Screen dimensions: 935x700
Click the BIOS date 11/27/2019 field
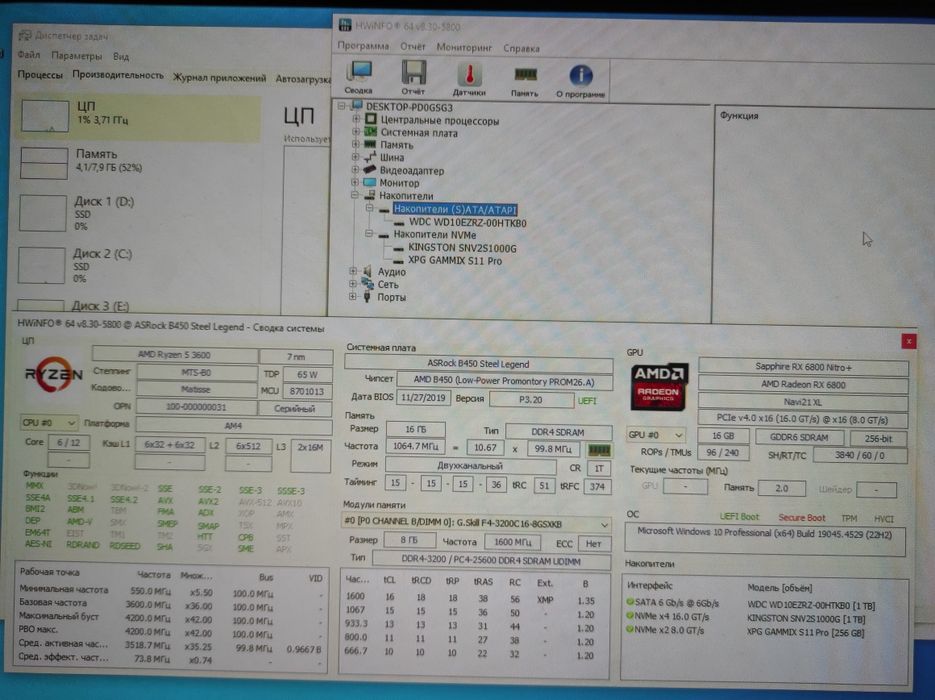tap(423, 398)
